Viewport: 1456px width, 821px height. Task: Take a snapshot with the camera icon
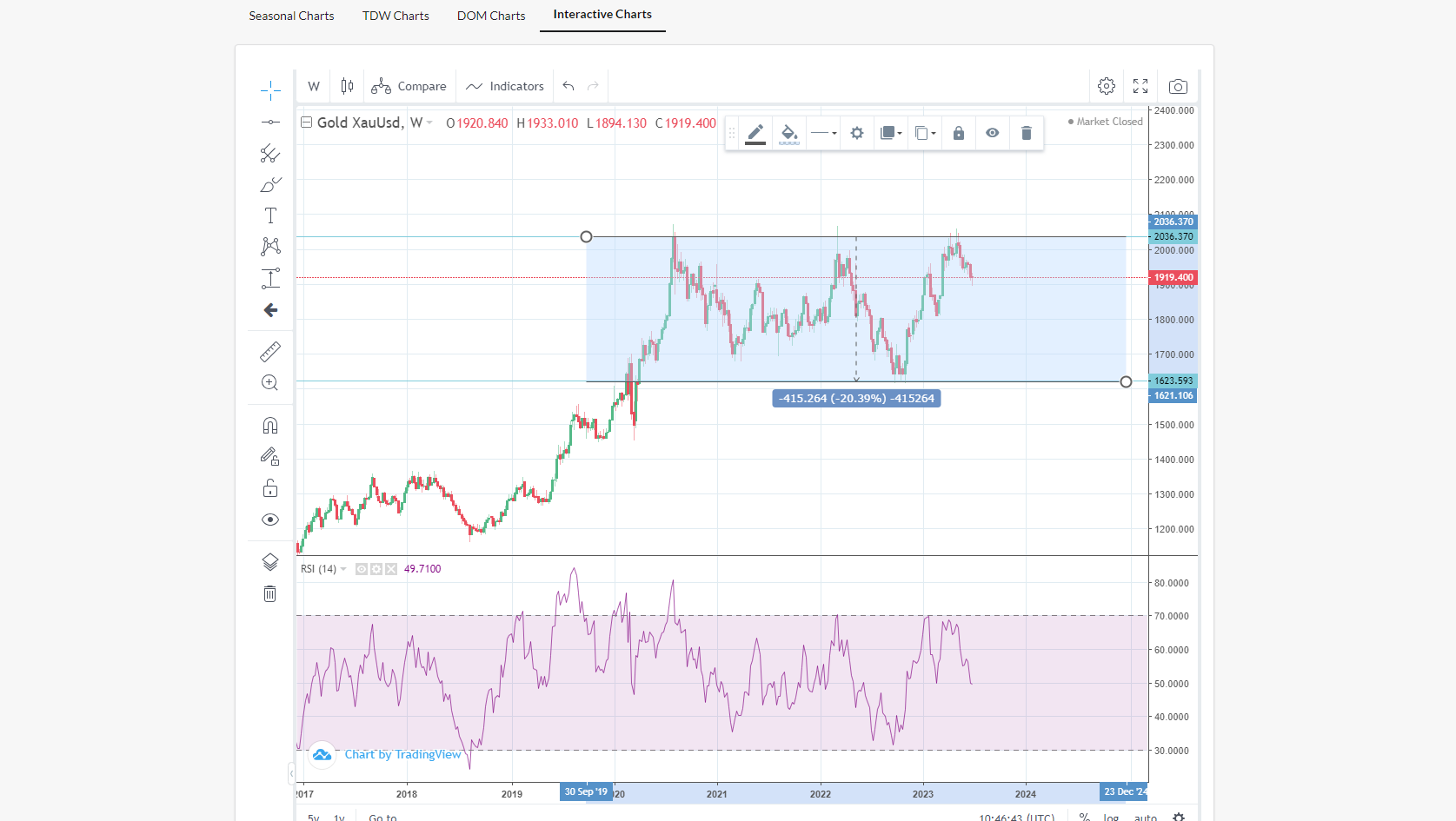tap(1178, 86)
